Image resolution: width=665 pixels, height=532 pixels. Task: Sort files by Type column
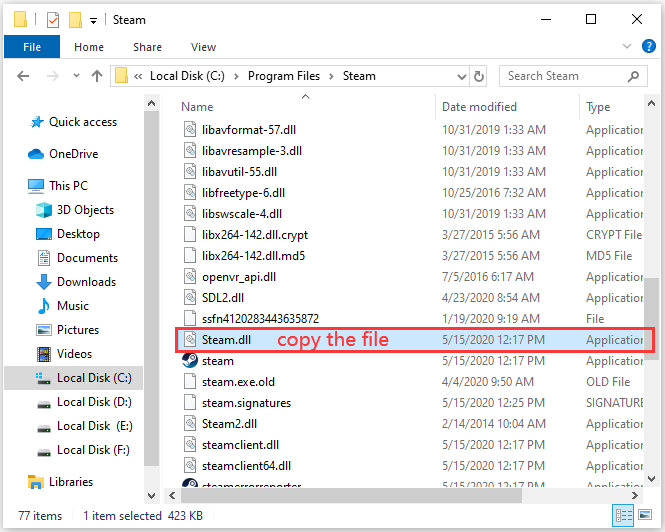[598, 107]
